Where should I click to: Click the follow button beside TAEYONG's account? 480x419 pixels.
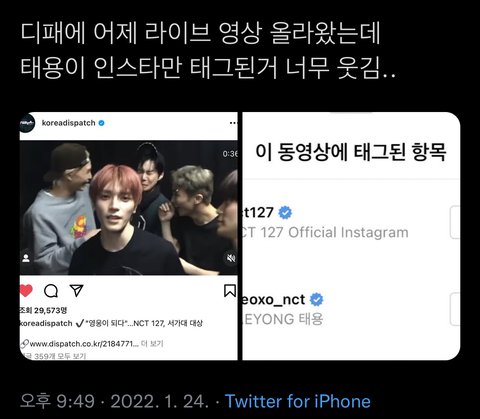click(x=455, y=309)
